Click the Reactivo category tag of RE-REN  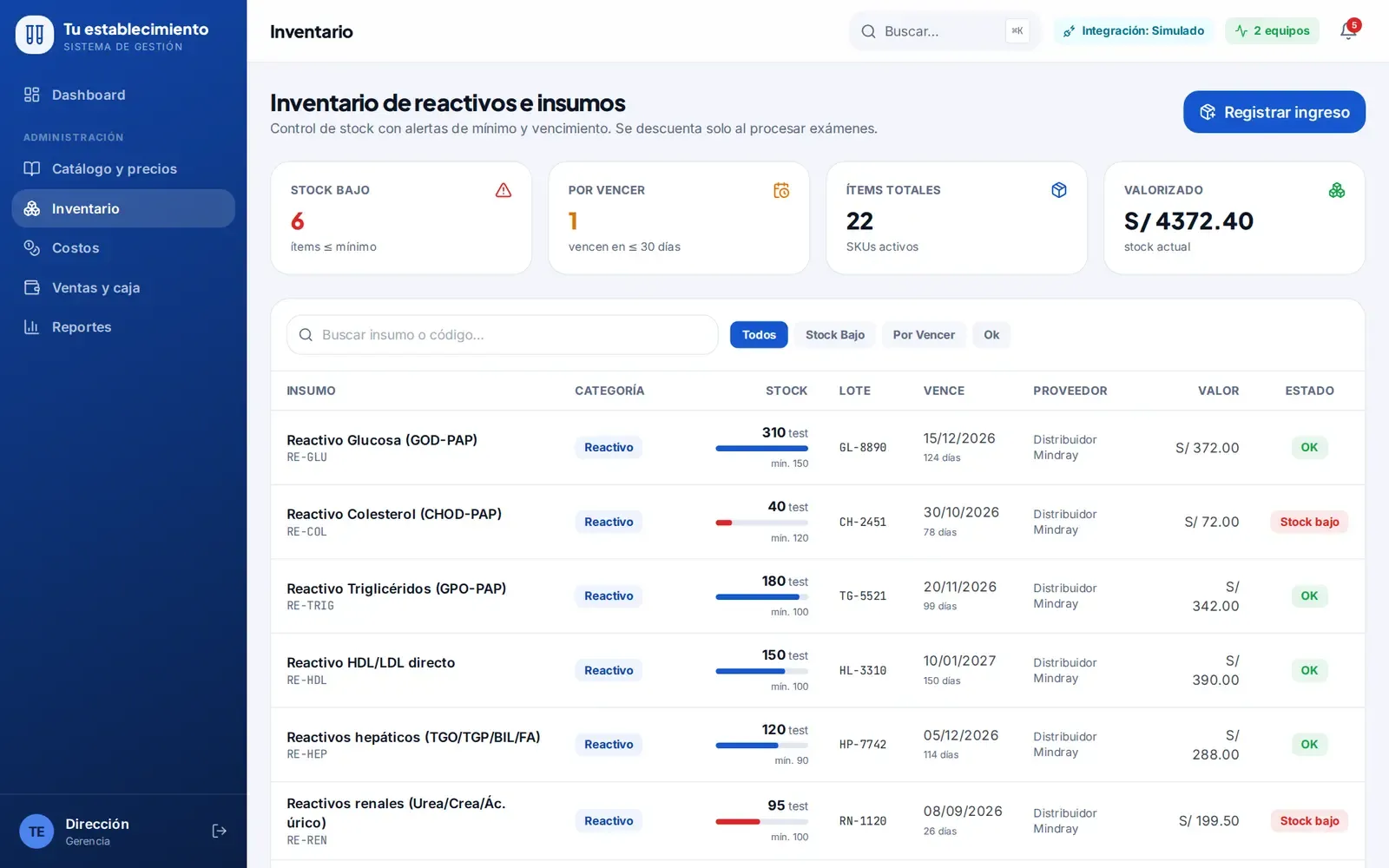609,821
